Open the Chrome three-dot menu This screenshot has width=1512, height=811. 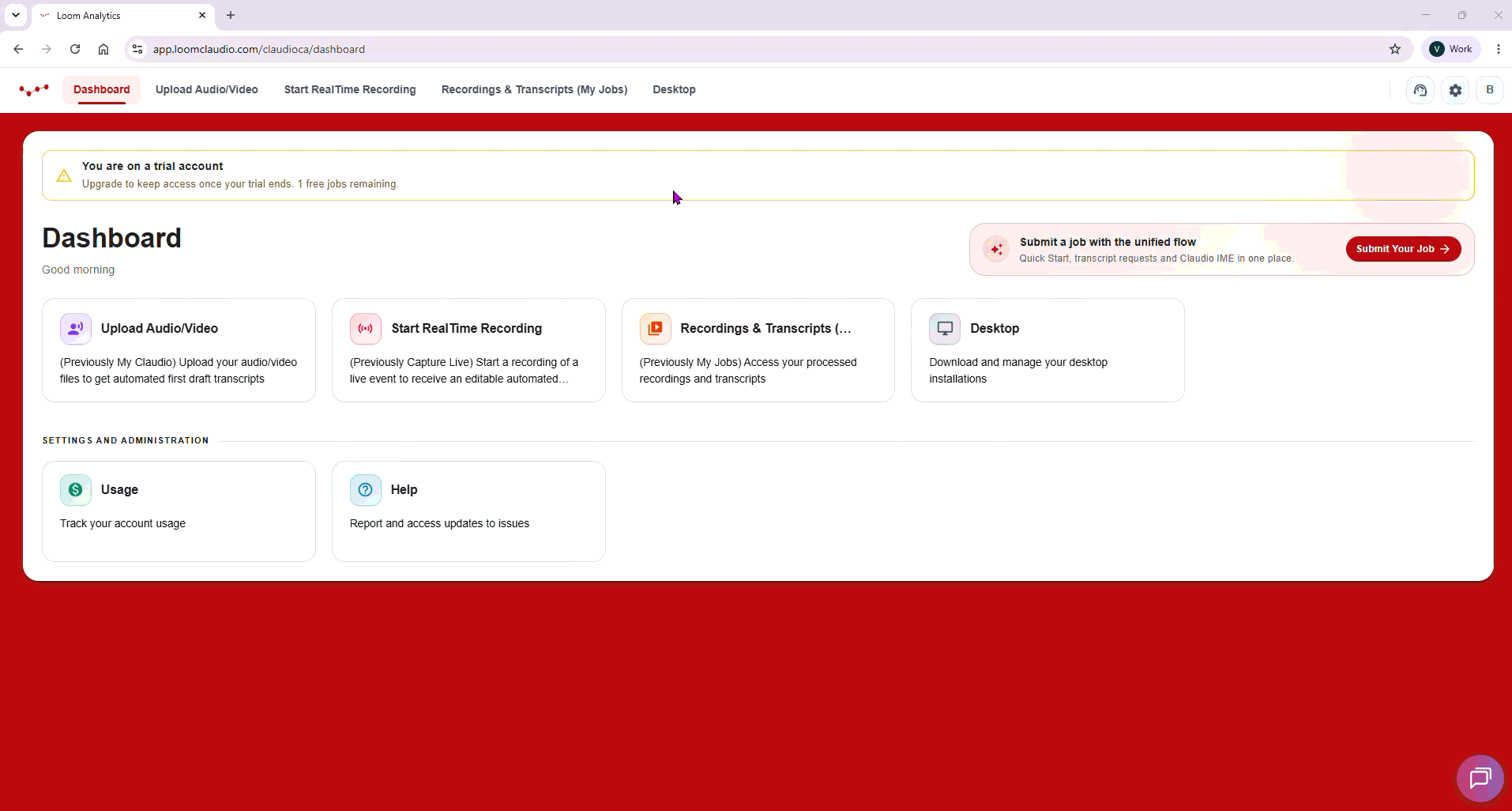coord(1499,49)
